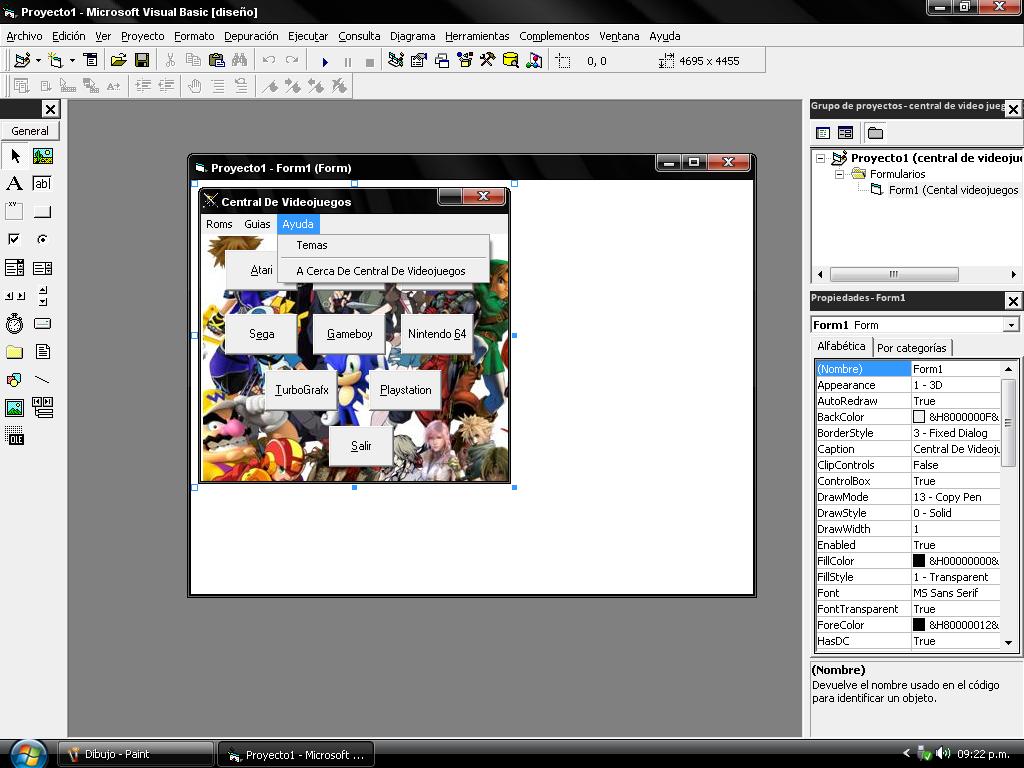The image size is (1024, 768).
Task: Click properties list scrollbar down arrow
Action: click(1008, 643)
